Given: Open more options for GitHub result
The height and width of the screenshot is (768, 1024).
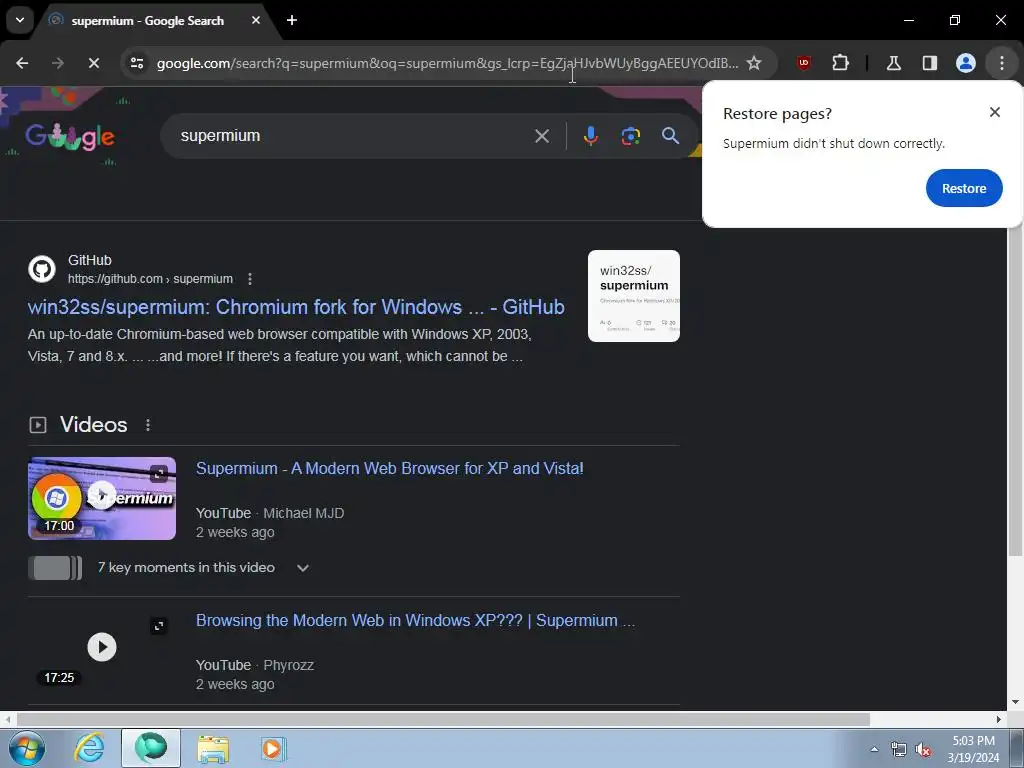Looking at the screenshot, I should click(249, 279).
